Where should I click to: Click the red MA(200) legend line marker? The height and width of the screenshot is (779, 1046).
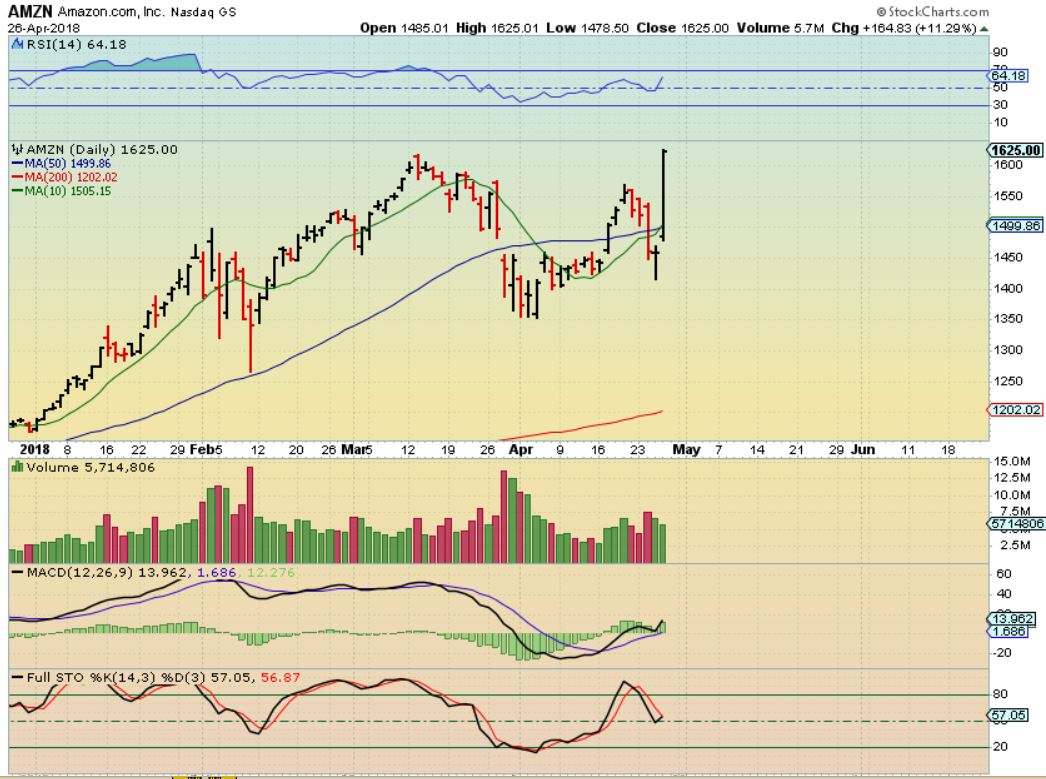(17, 177)
